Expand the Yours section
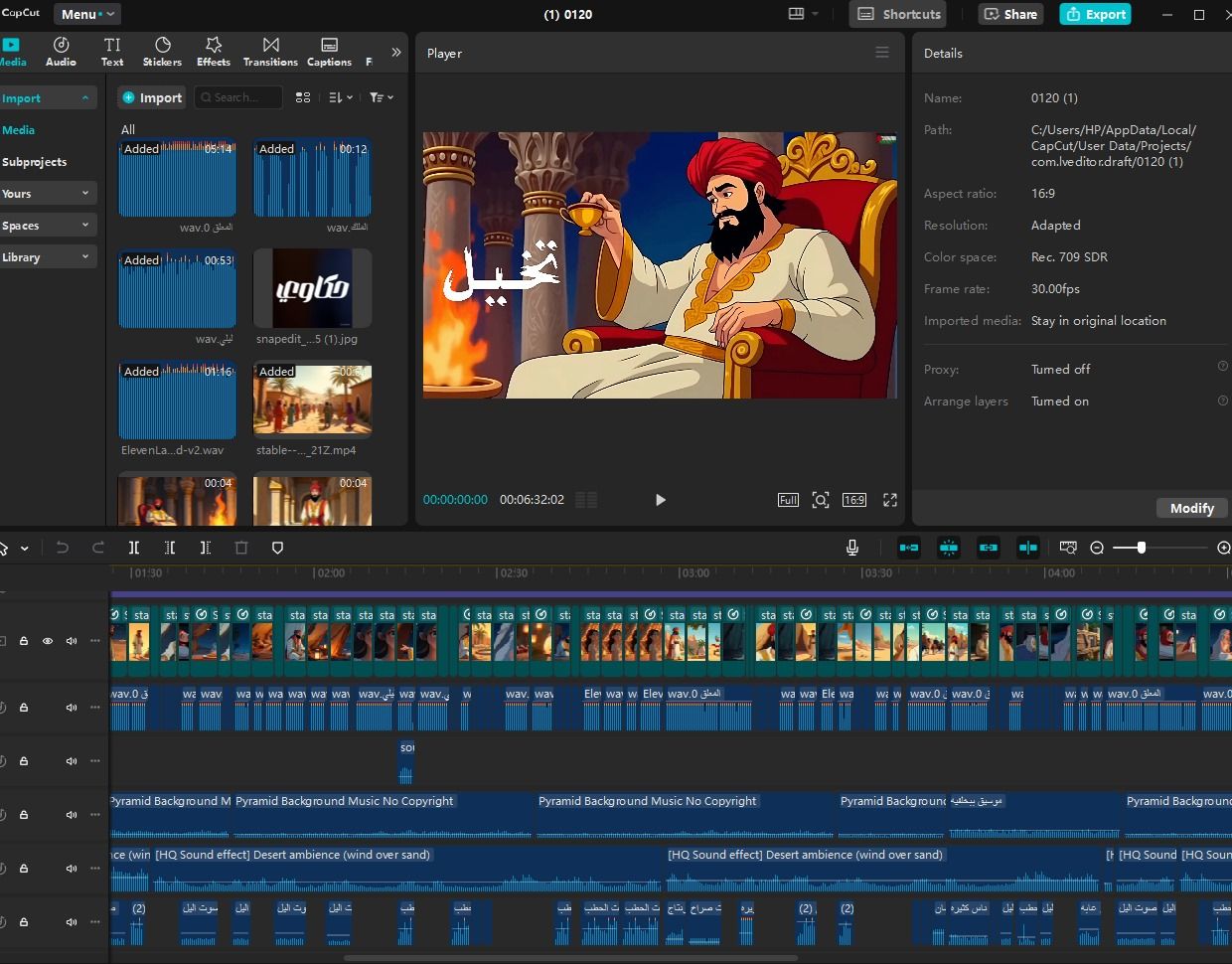This screenshot has height=964, width=1232. click(x=47, y=194)
